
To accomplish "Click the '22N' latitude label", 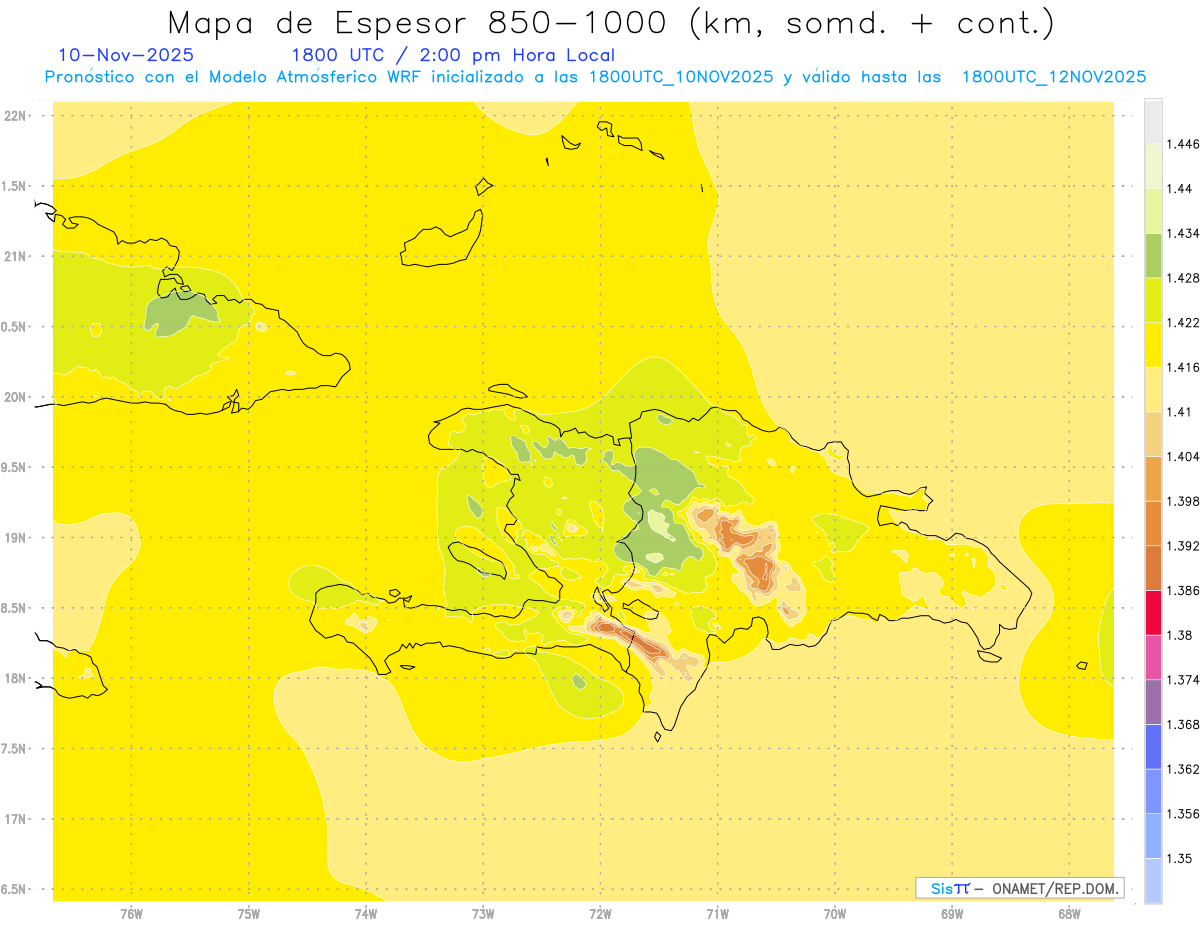I will [15, 116].
